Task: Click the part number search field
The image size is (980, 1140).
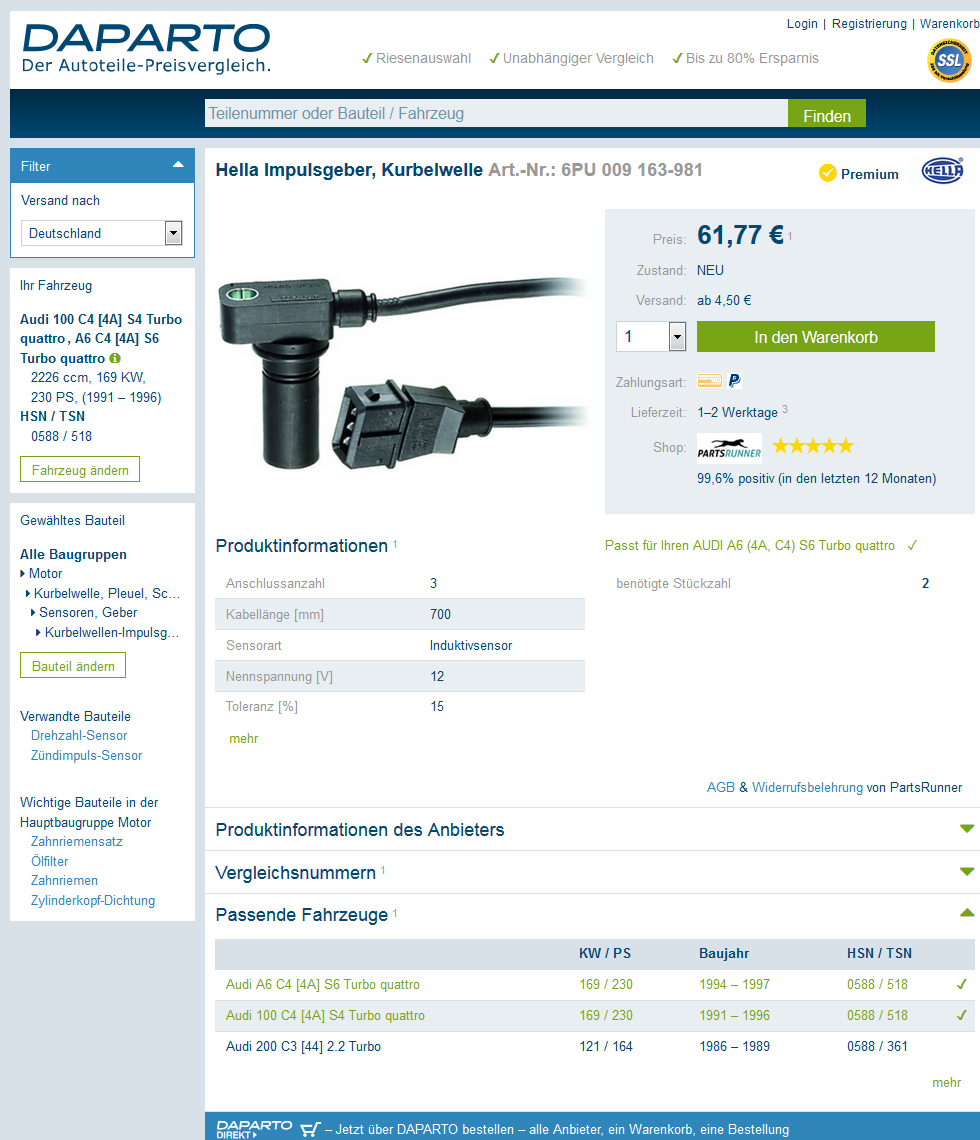Action: (x=496, y=114)
